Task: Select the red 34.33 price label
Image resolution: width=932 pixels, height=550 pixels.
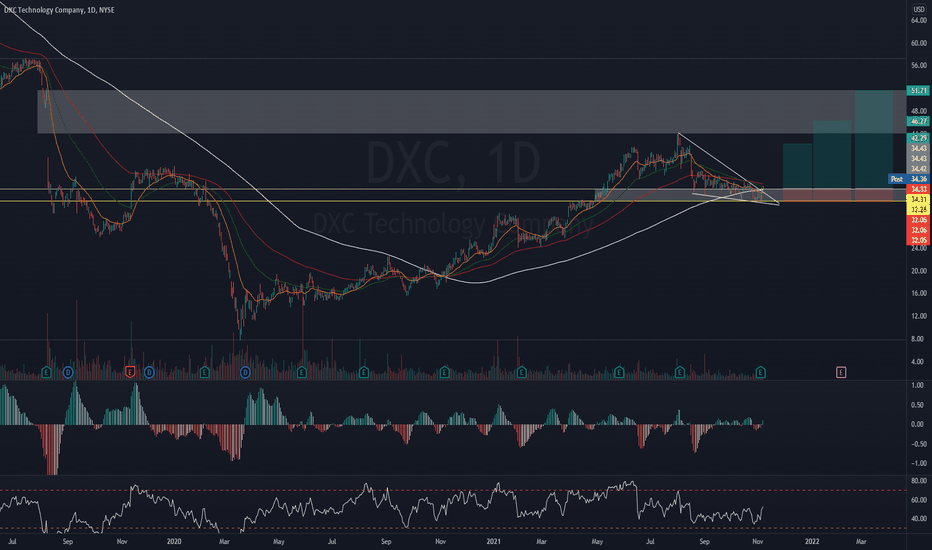Action: pyautogui.click(x=918, y=189)
